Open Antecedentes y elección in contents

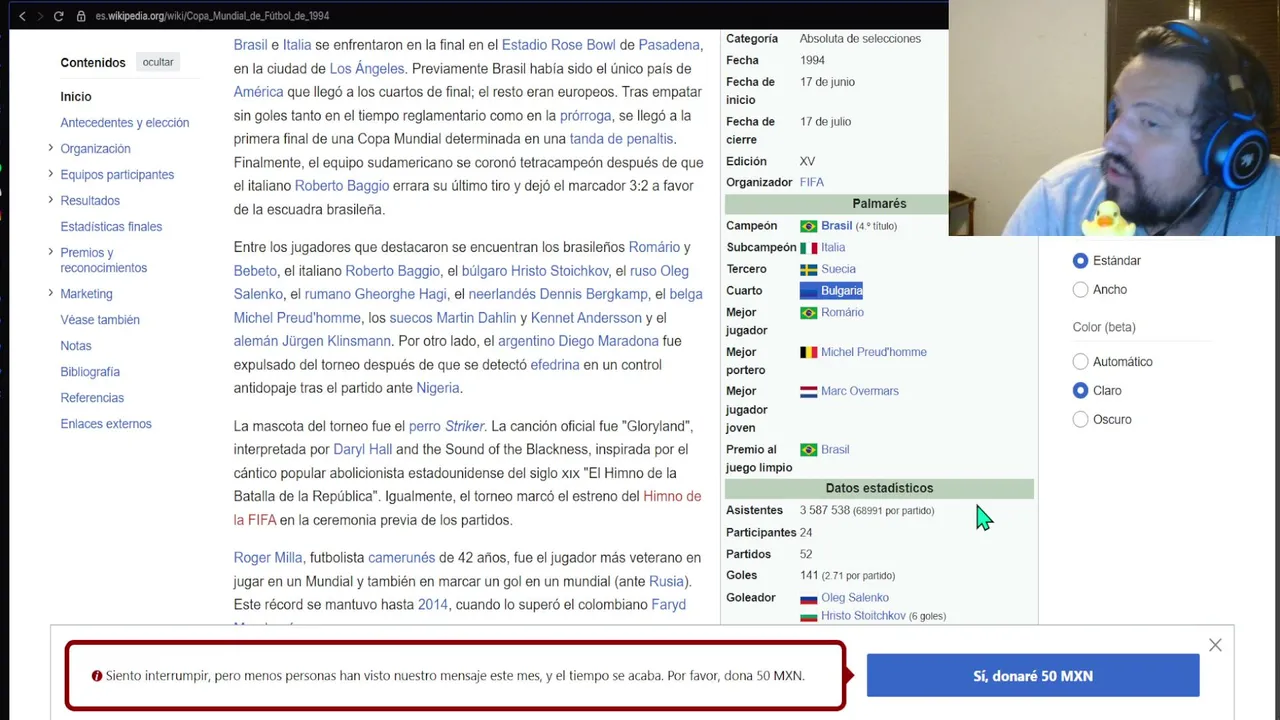pyautogui.click(x=125, y=123)
